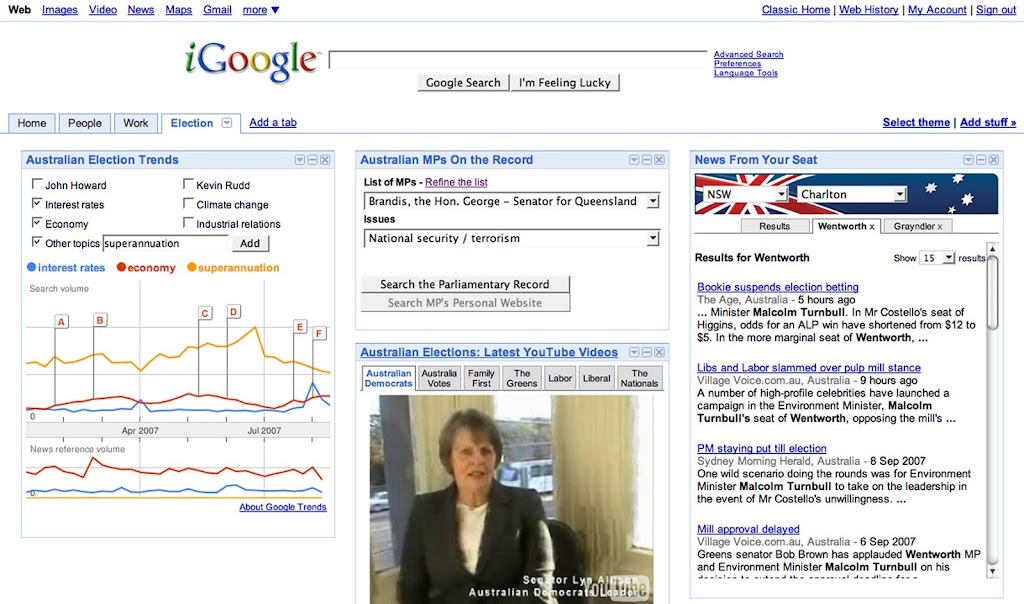Open the Election tab options arrow
1024x604 pixels.
(x=227, y=123)
